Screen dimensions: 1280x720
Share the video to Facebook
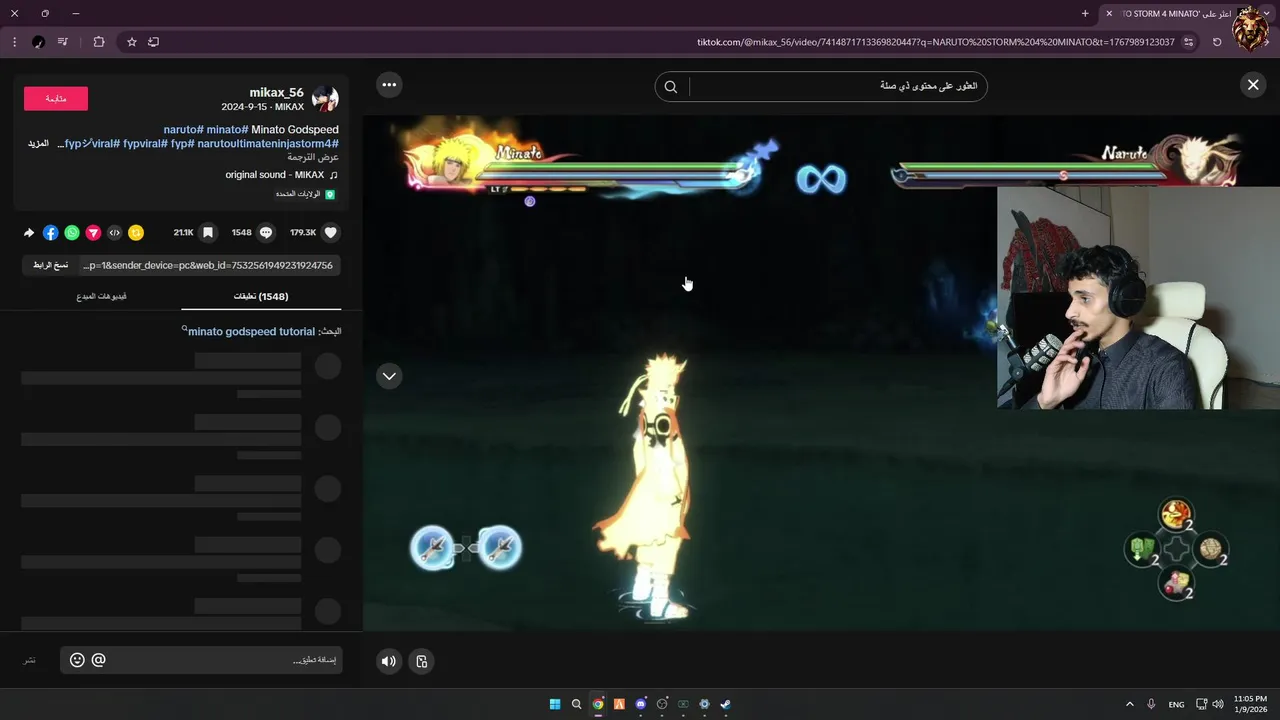pyautogui.click(x=50, y=232)
